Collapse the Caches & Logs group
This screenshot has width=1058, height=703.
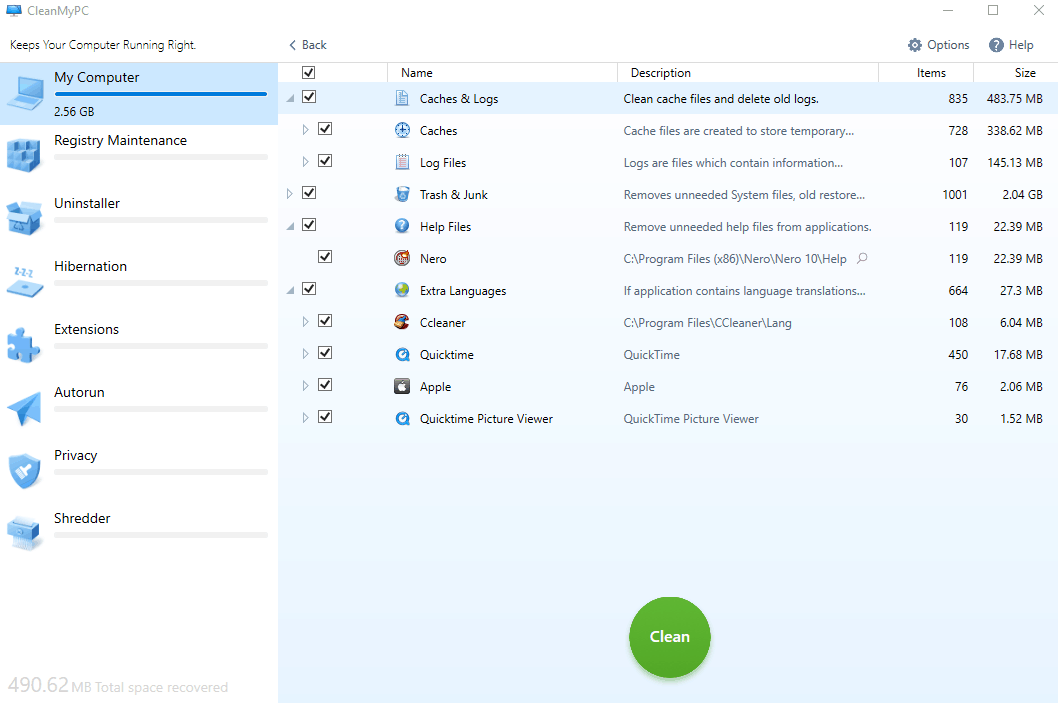290,99
